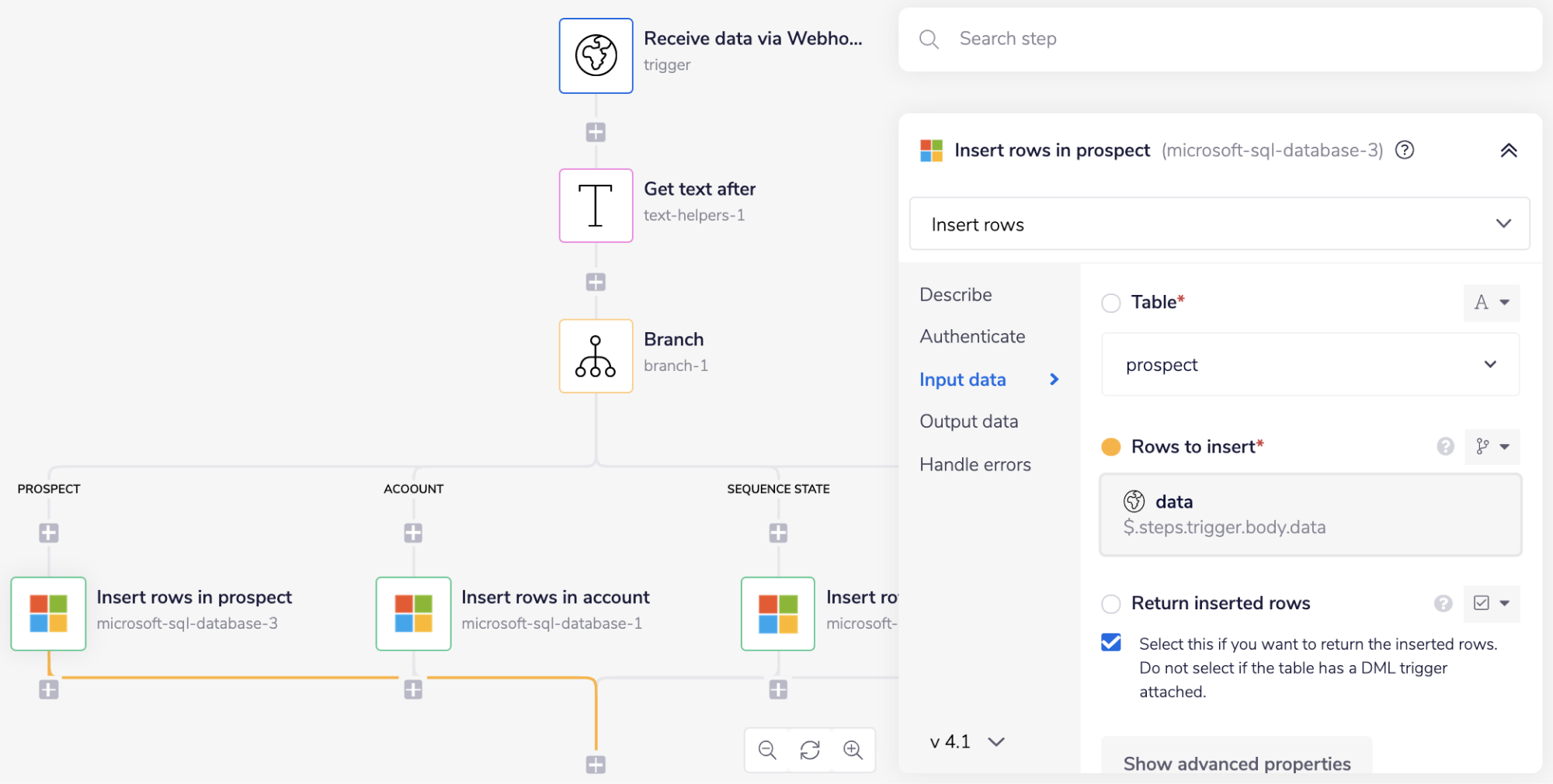Uncheck the return inserted rows checkbox
This screenshot has height=784, width=1553.
pyautogui.click(x=1111, y=643)
